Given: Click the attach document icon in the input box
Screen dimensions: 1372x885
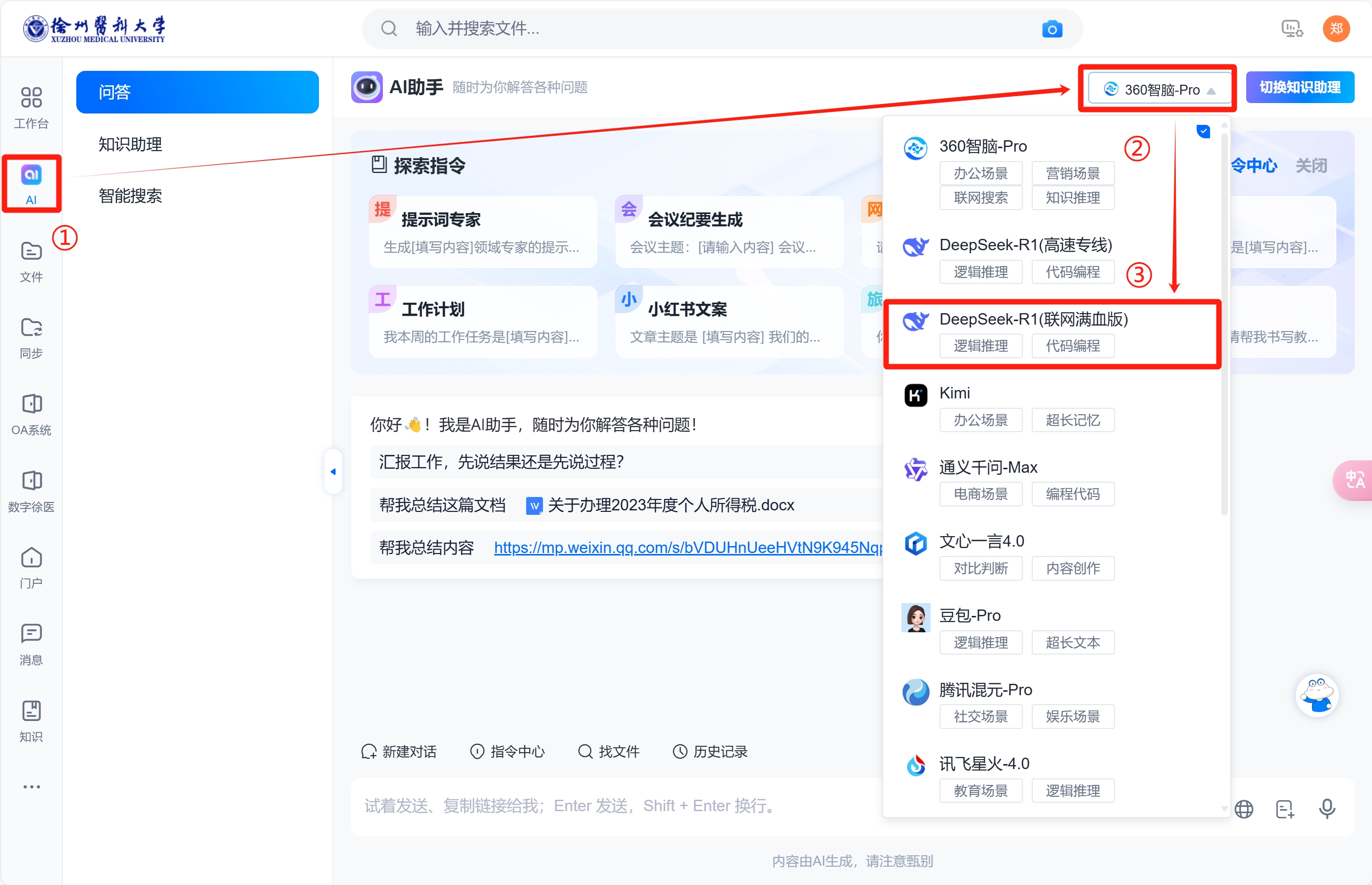Looking at the screenshot, I should (x=1284, y=809).
